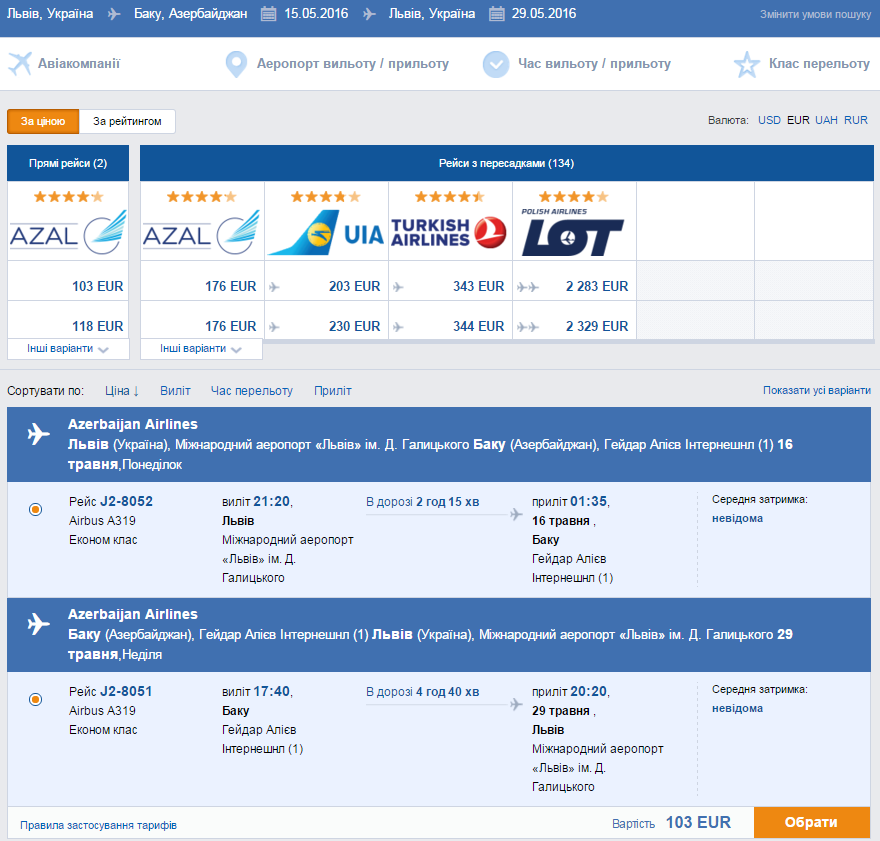The height and width of the screenshot is (841, 880).
Task: Click the plane icon next to 230 EUR
Action: (x=274, y=327)
